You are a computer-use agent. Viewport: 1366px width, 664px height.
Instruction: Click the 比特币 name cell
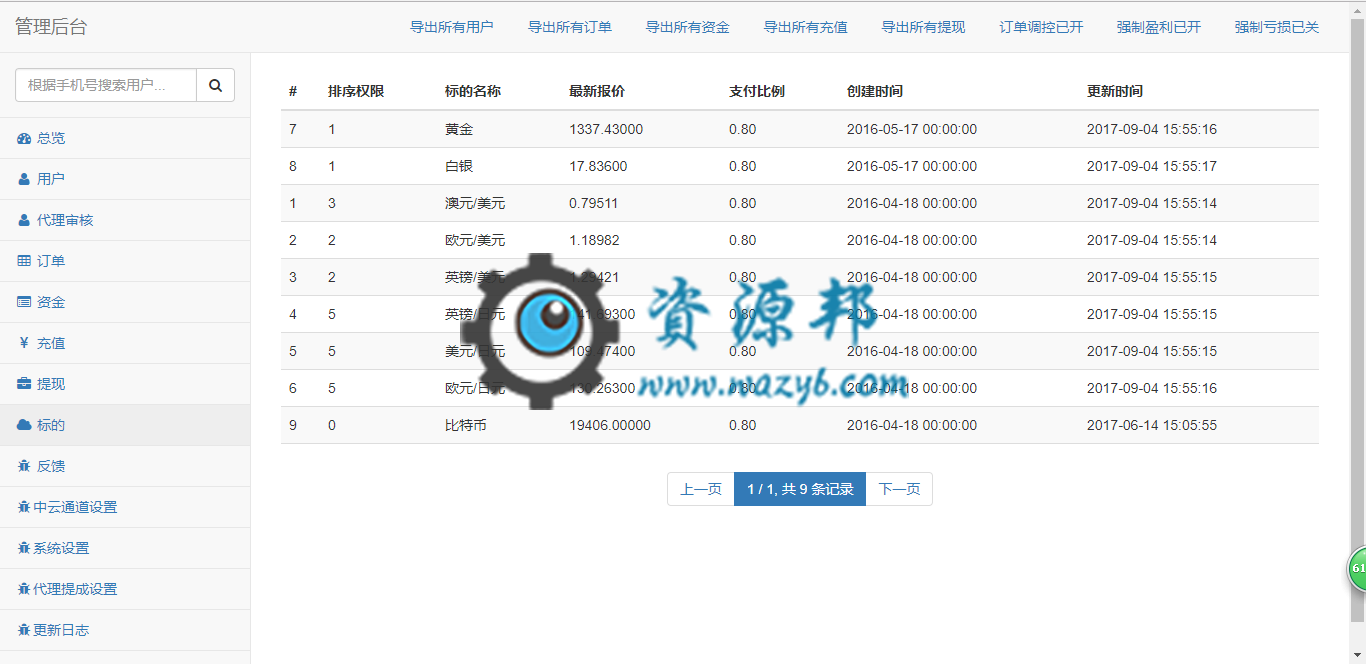(466, 425)
